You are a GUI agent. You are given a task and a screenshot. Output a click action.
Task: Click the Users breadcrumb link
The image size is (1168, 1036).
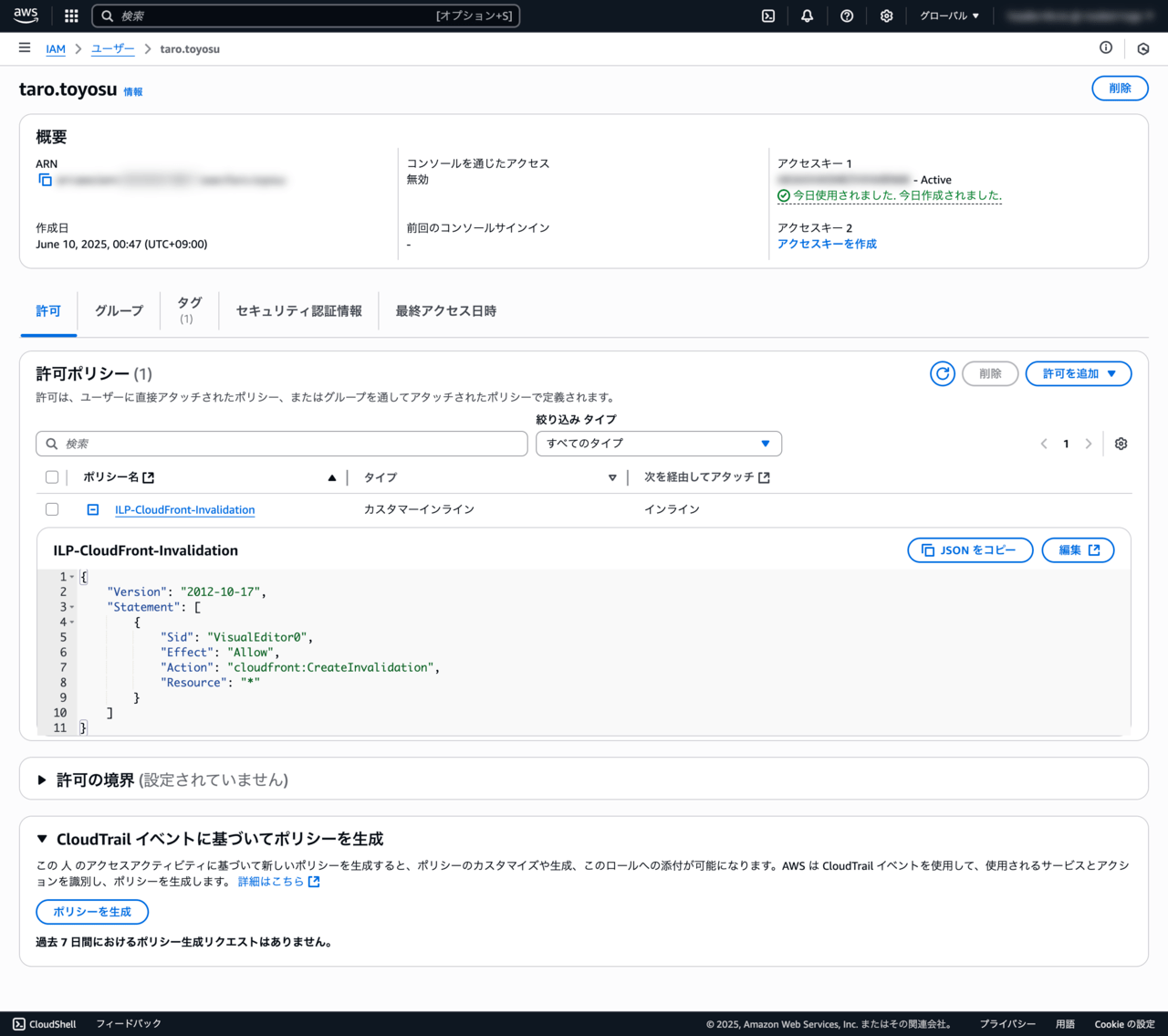(113, 49)
